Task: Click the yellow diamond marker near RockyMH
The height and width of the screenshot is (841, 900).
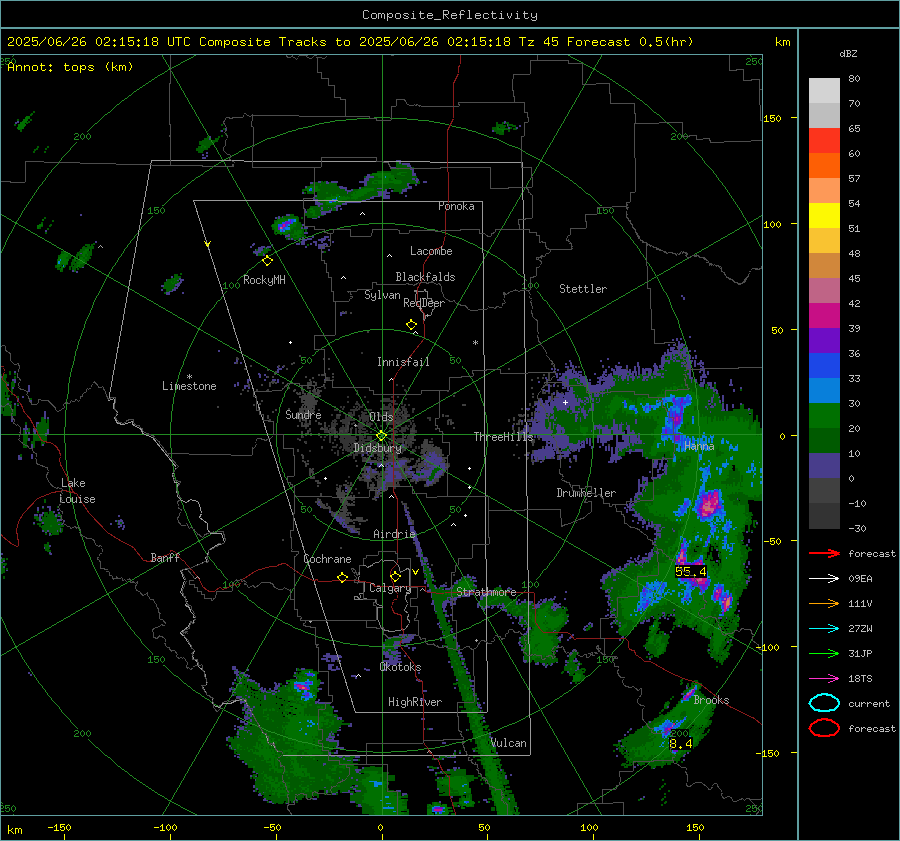Action: pos(267,261)
